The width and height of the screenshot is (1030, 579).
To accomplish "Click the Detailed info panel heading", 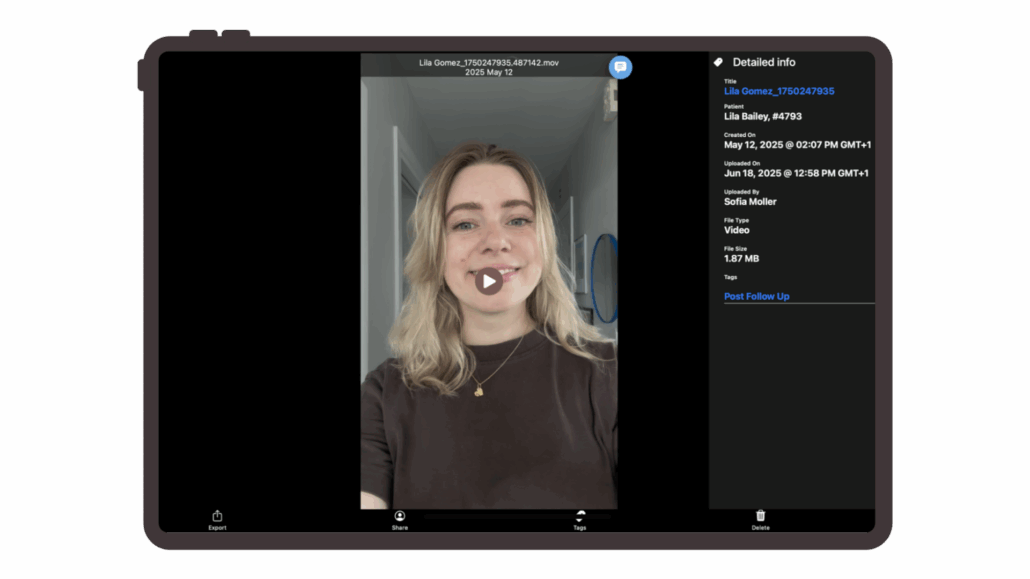I will (763, 62).
